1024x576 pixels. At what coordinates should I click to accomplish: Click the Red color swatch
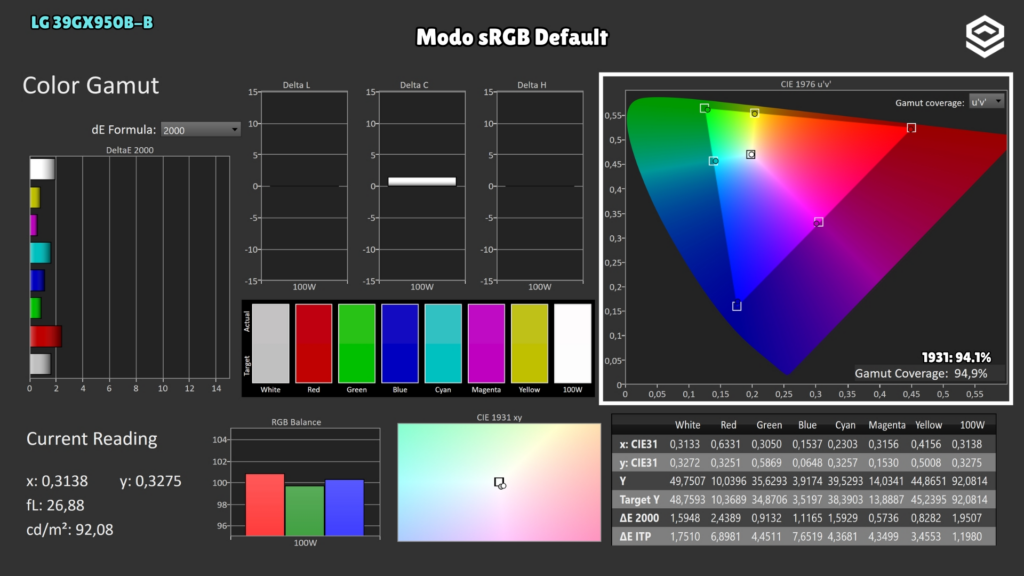click(313, 344)
